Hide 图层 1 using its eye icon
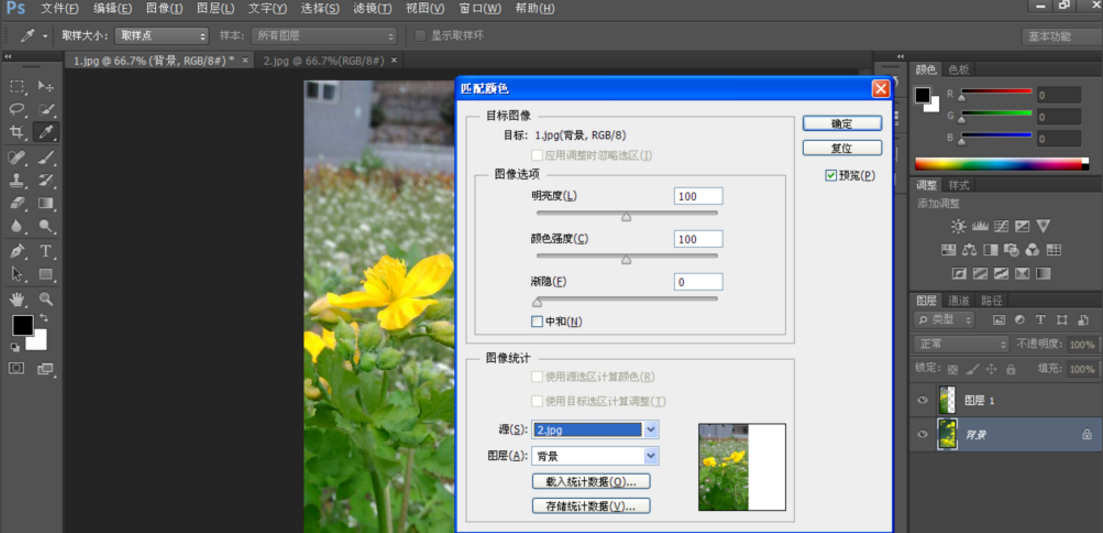Screen dimensions: 1103x533 click(x=922, y=400)
